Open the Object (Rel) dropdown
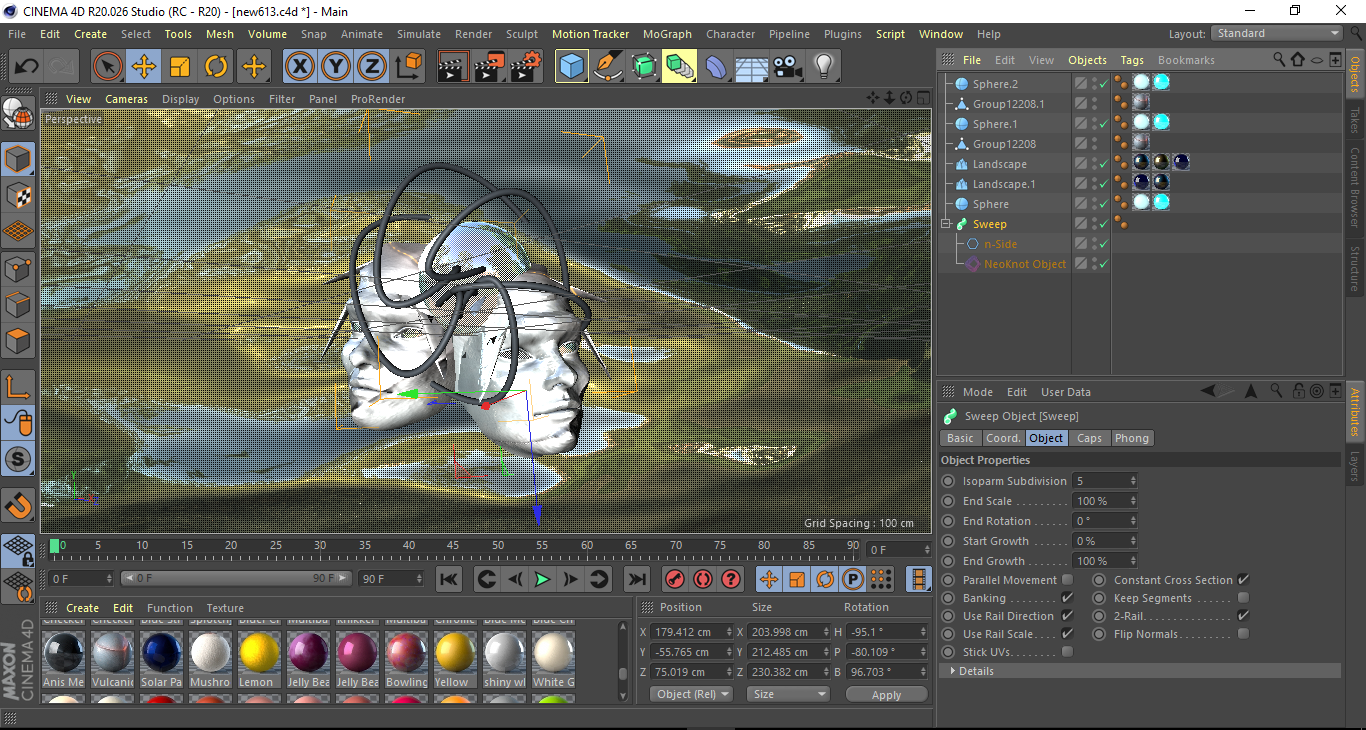This screenshot has height=730, width=1366. (691, 694)
